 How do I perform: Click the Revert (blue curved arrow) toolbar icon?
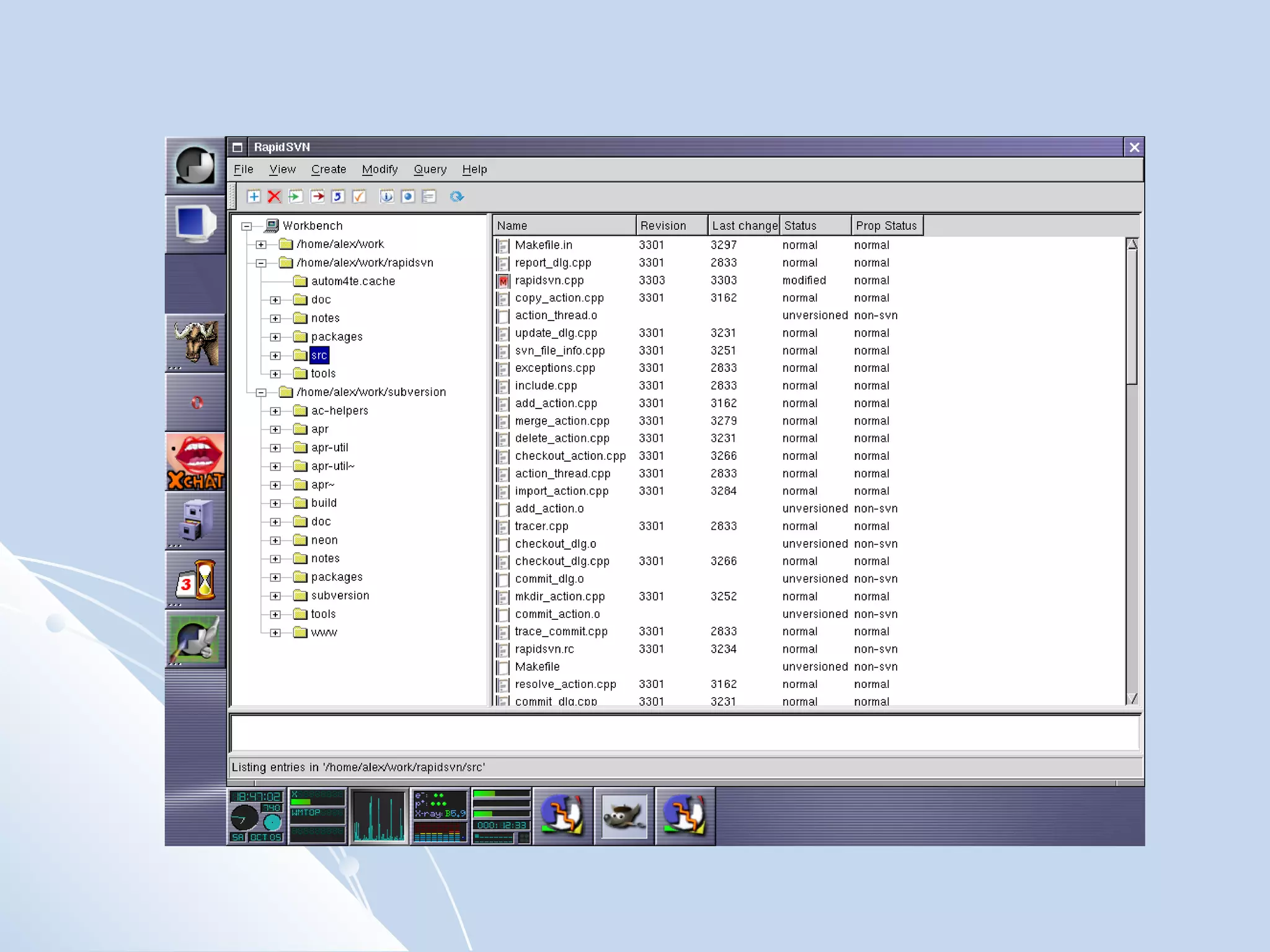coord(338,196)
